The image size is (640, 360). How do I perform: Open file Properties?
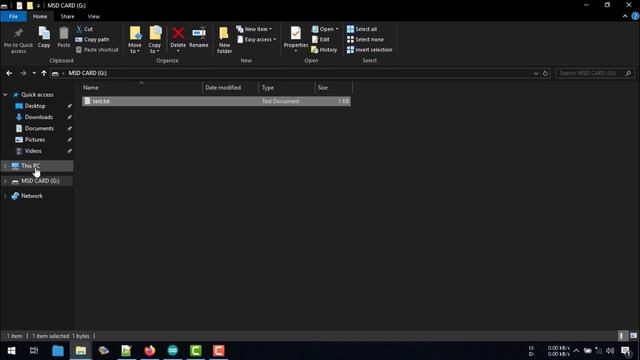(296, 40)
